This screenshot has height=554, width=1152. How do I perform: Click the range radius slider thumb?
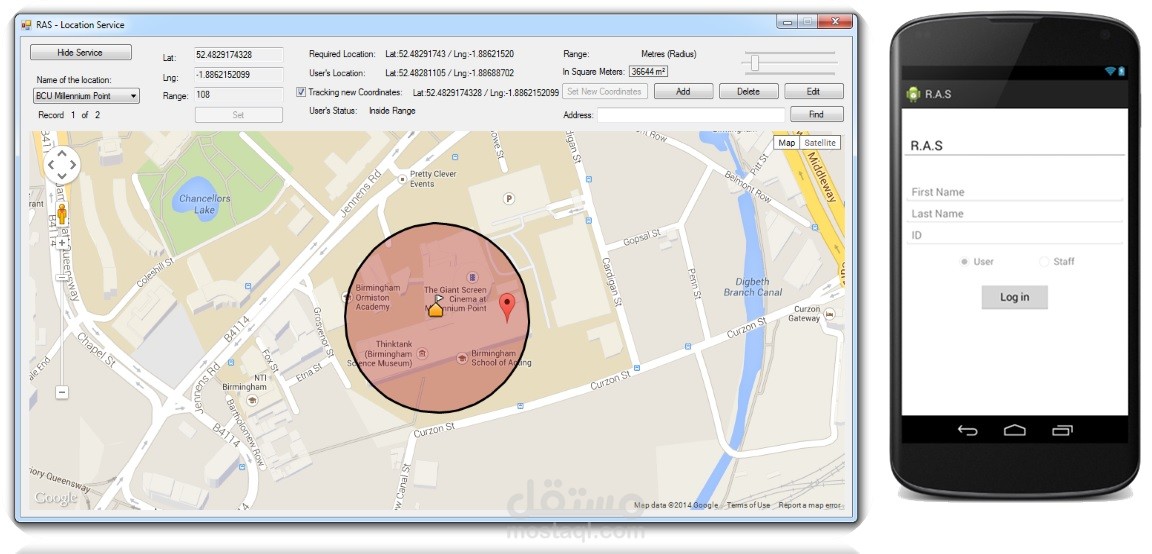755,63
